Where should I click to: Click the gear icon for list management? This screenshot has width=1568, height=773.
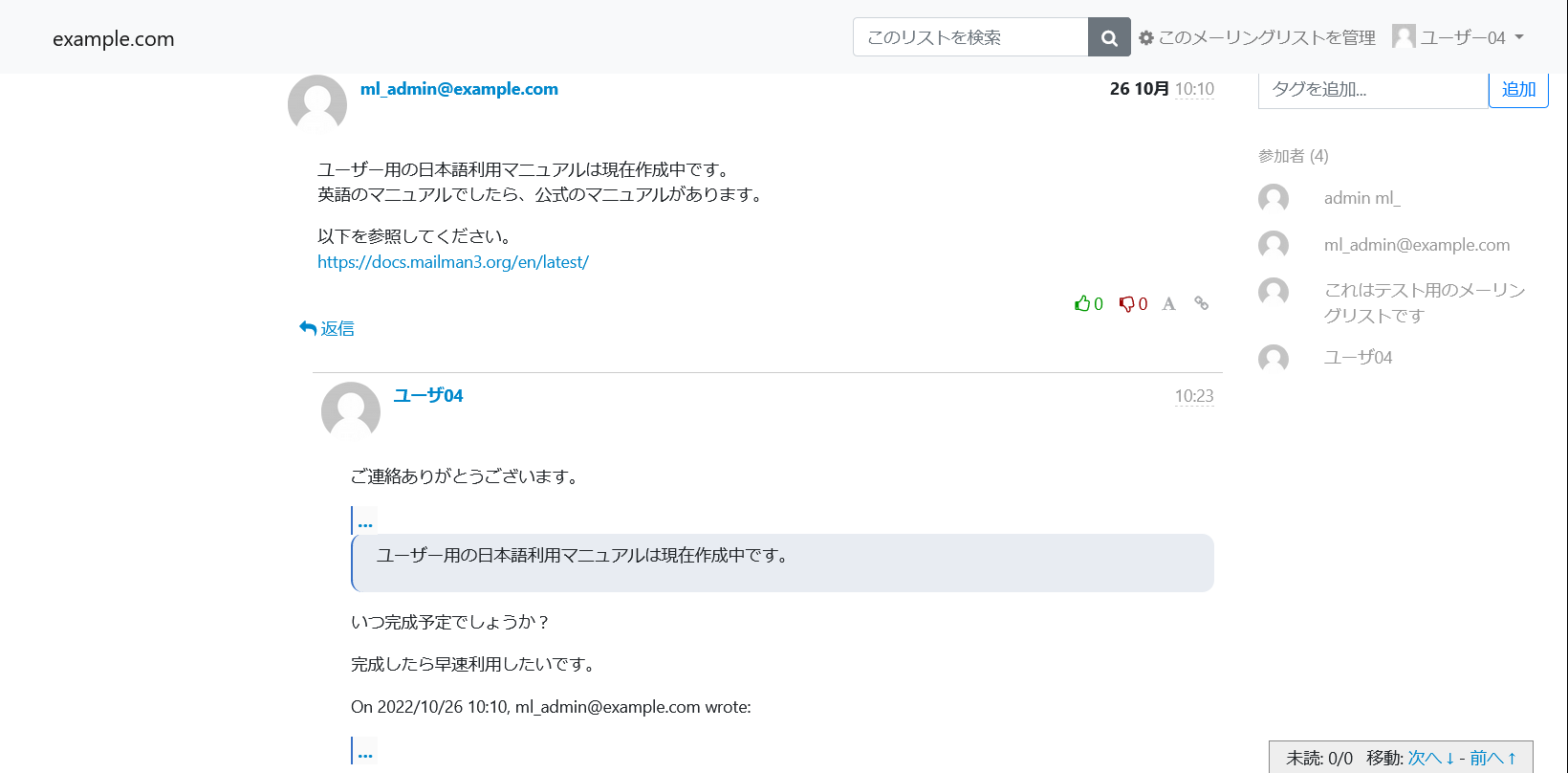point(1146,38)
